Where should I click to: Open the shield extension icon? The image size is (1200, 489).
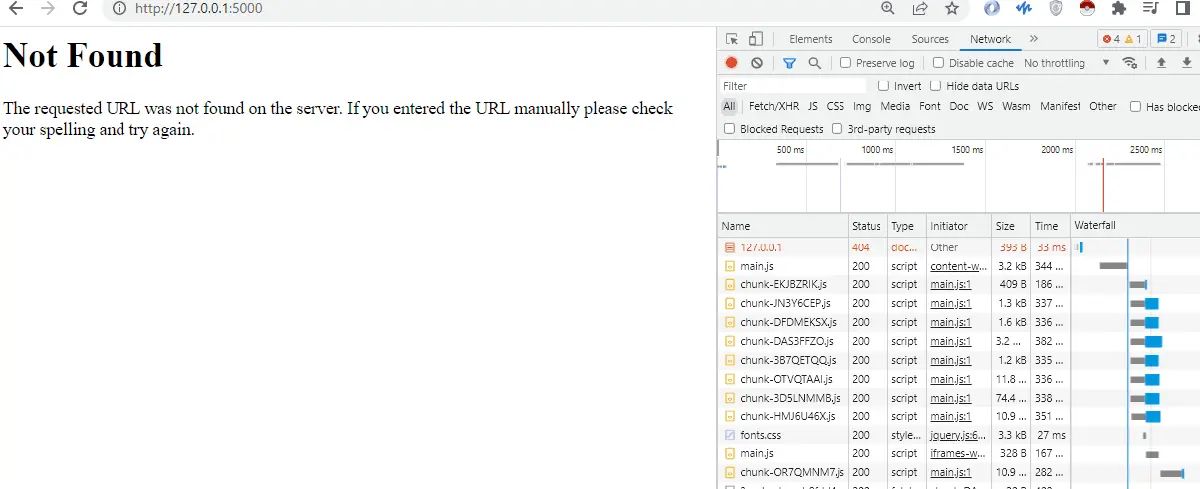click(1056, 8)
